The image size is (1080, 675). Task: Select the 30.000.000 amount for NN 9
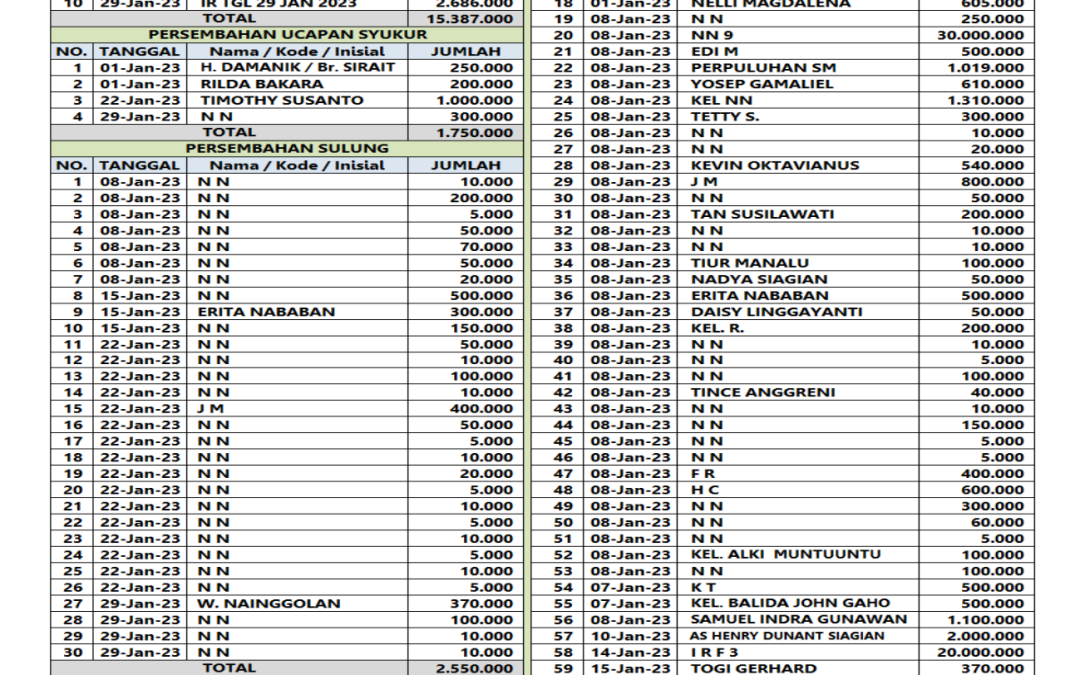pos(978,35)
